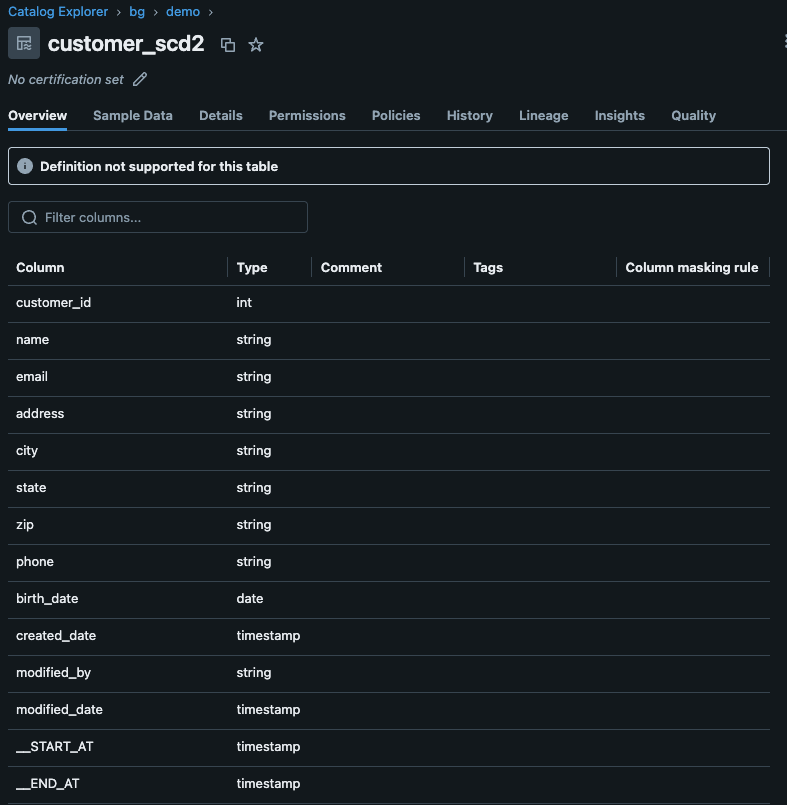
Task: Focus the Filter columns input
Action: (158, 217)
